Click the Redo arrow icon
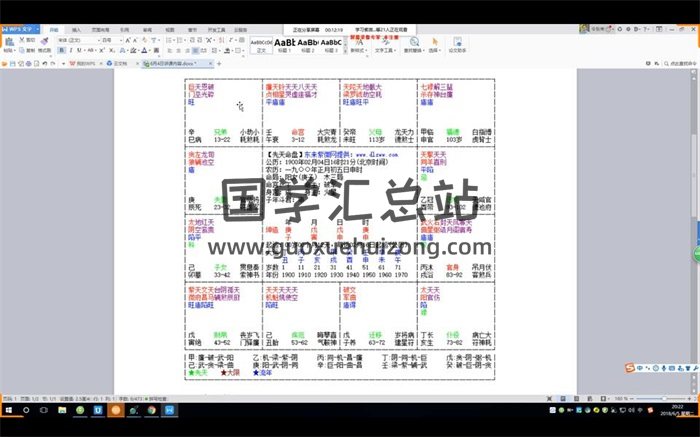The height and width of the screenshot is (437, 700). 53,64
